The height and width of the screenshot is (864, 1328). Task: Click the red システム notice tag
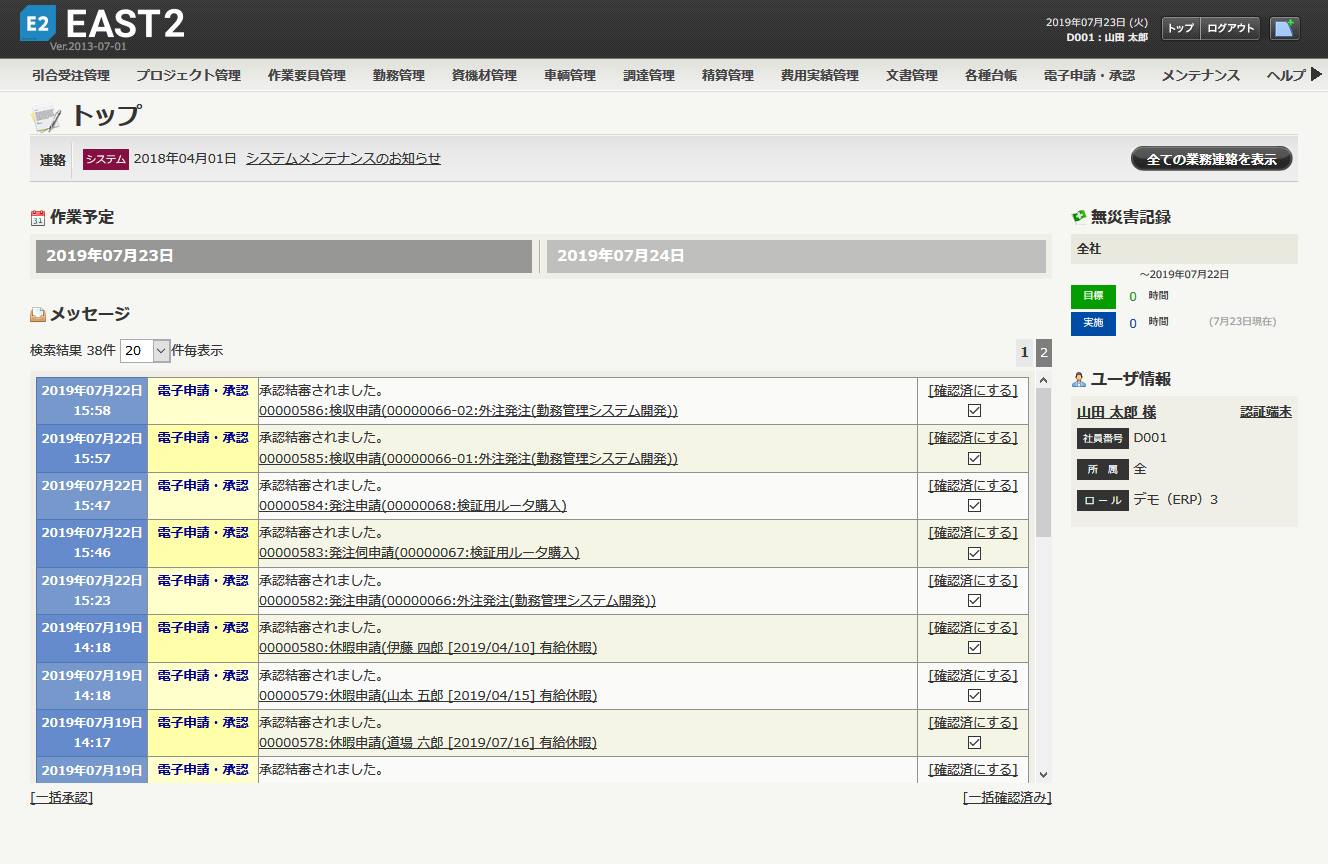pos(105,159)
